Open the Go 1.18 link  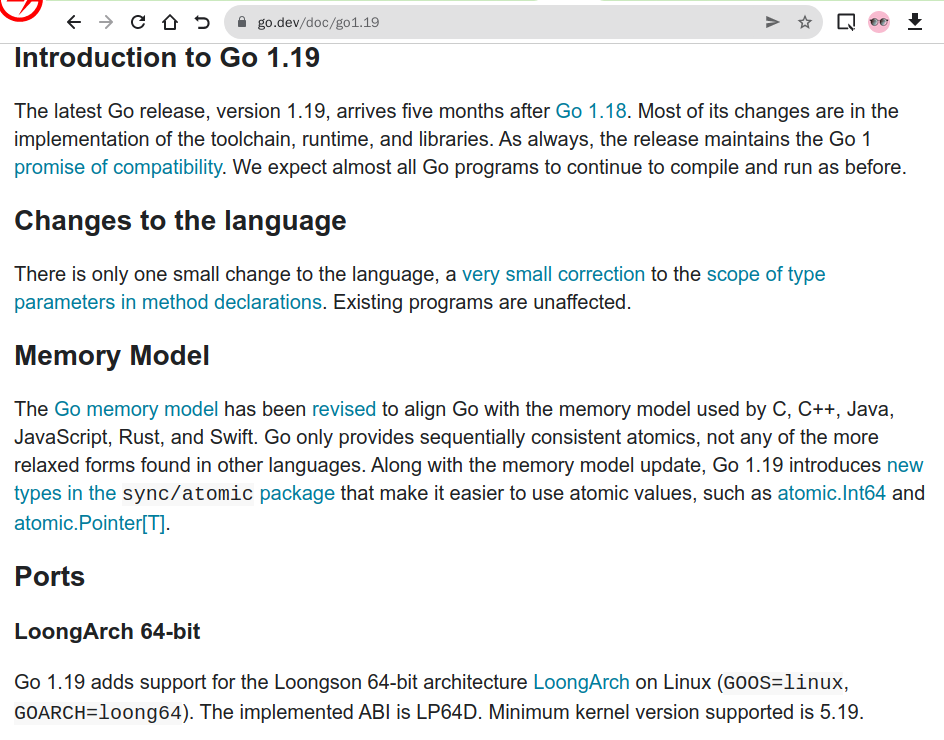591,111
